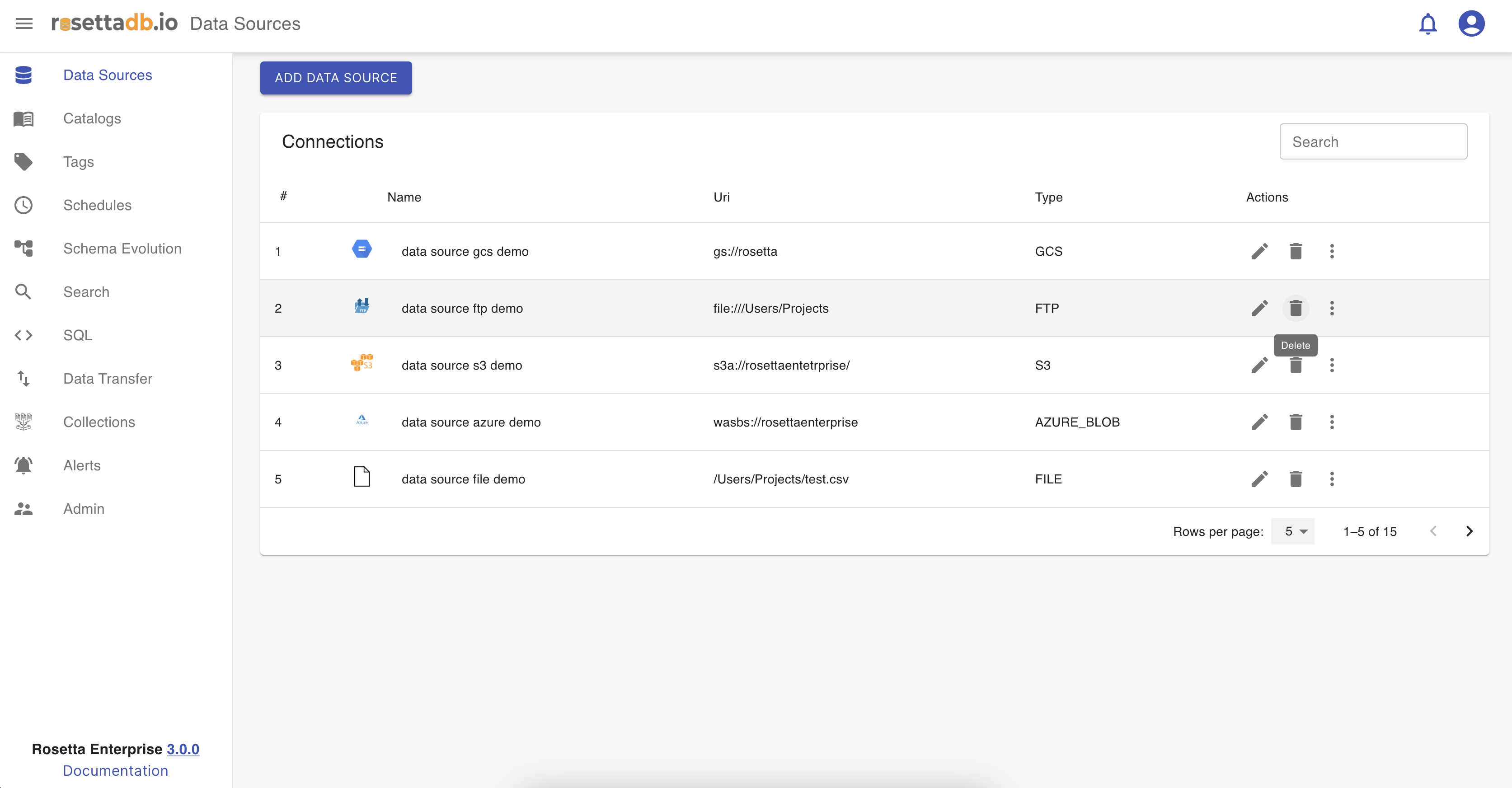Go to Schema Evolution section
This screenshot has width=1512, height=788.
(122, 249)
